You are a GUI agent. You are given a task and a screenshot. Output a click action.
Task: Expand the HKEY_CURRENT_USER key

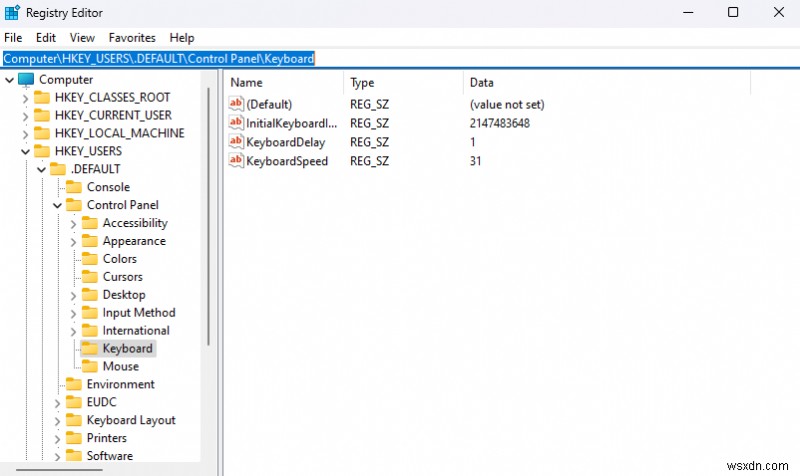(x=25, y=116)
